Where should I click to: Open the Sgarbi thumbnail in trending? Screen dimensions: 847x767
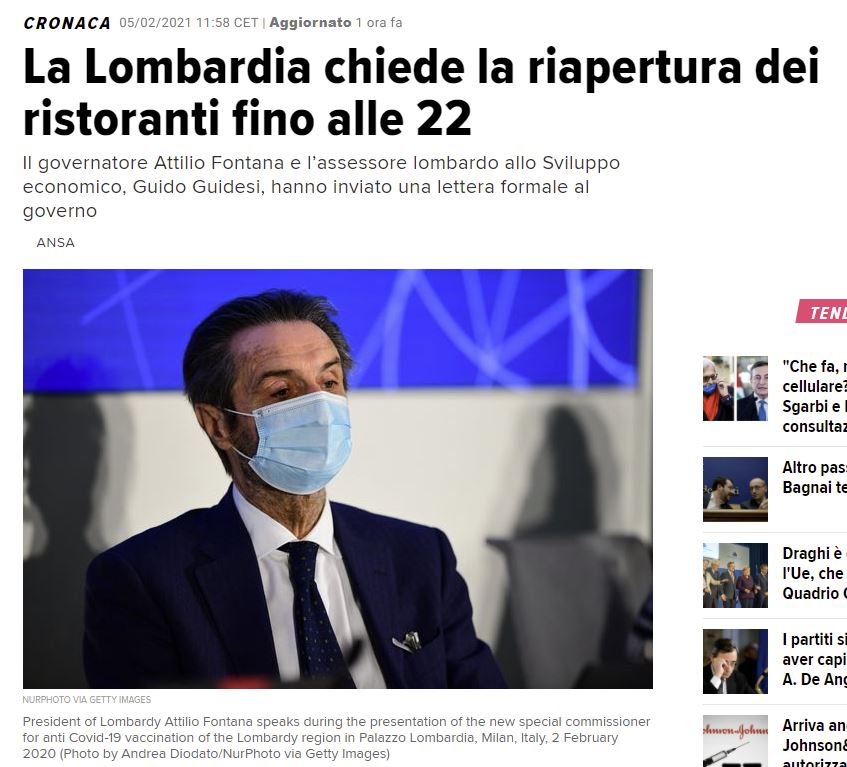click(718, 388)
